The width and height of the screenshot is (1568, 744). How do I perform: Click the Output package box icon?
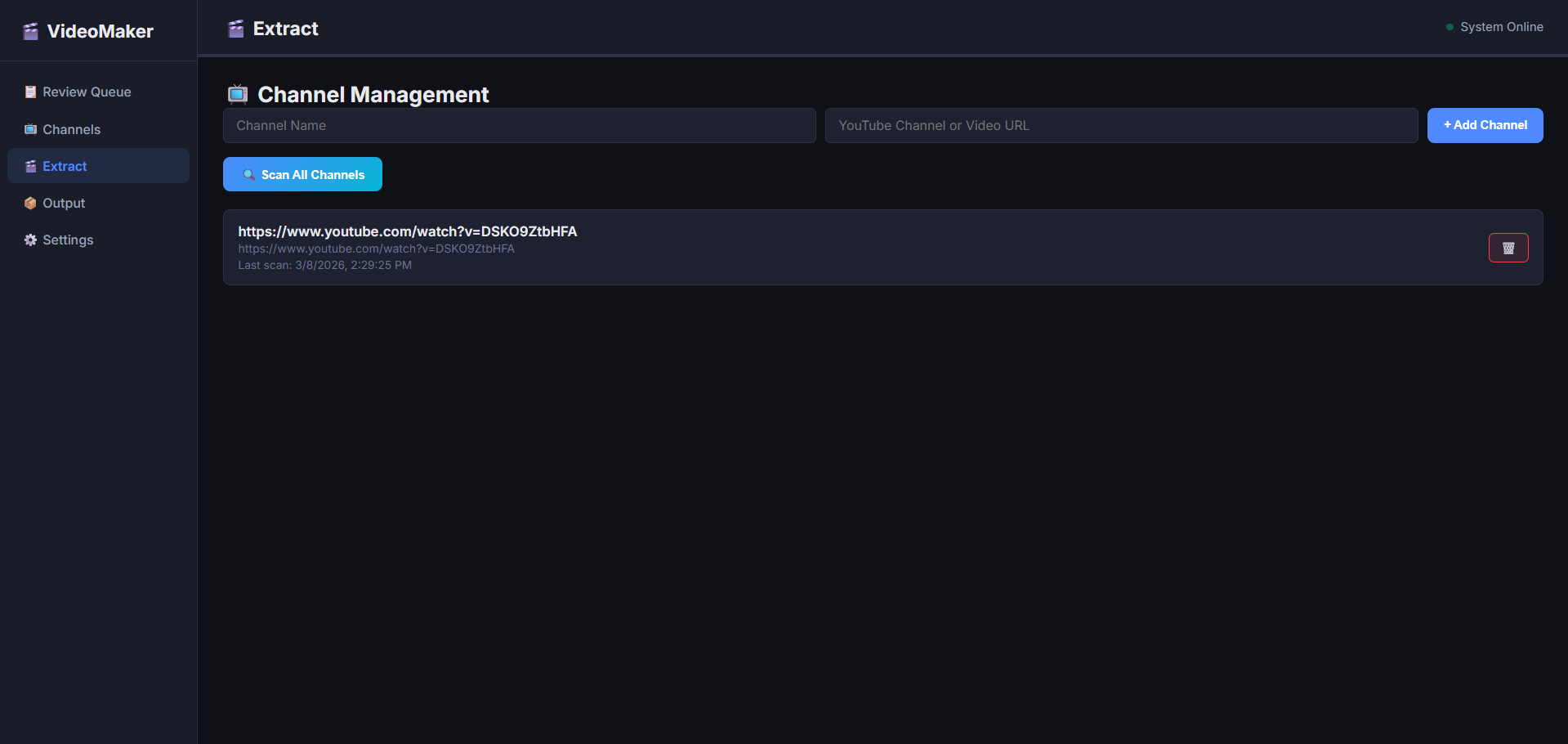29,203
